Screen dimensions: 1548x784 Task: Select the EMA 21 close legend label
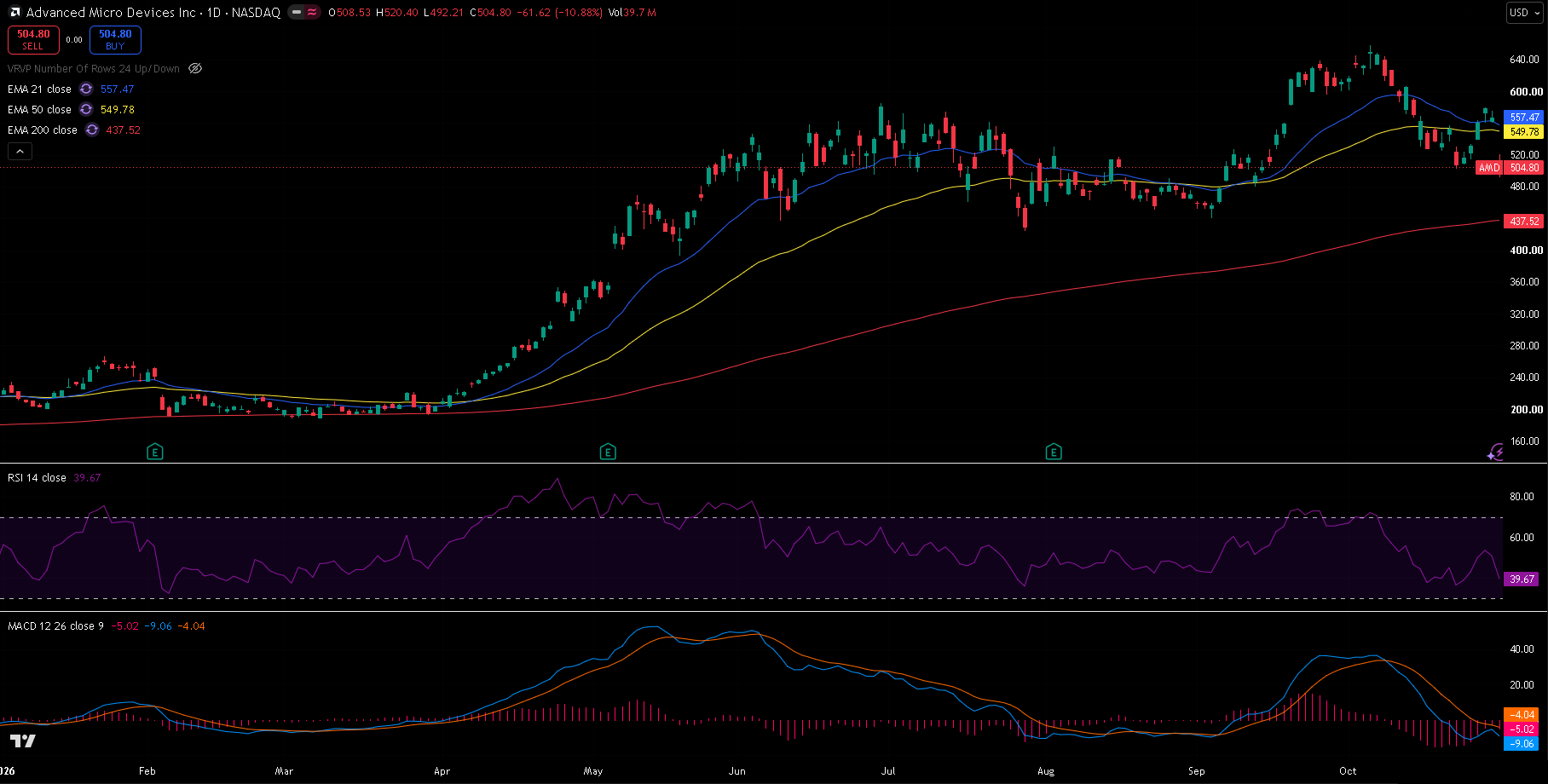pos(39,89)
